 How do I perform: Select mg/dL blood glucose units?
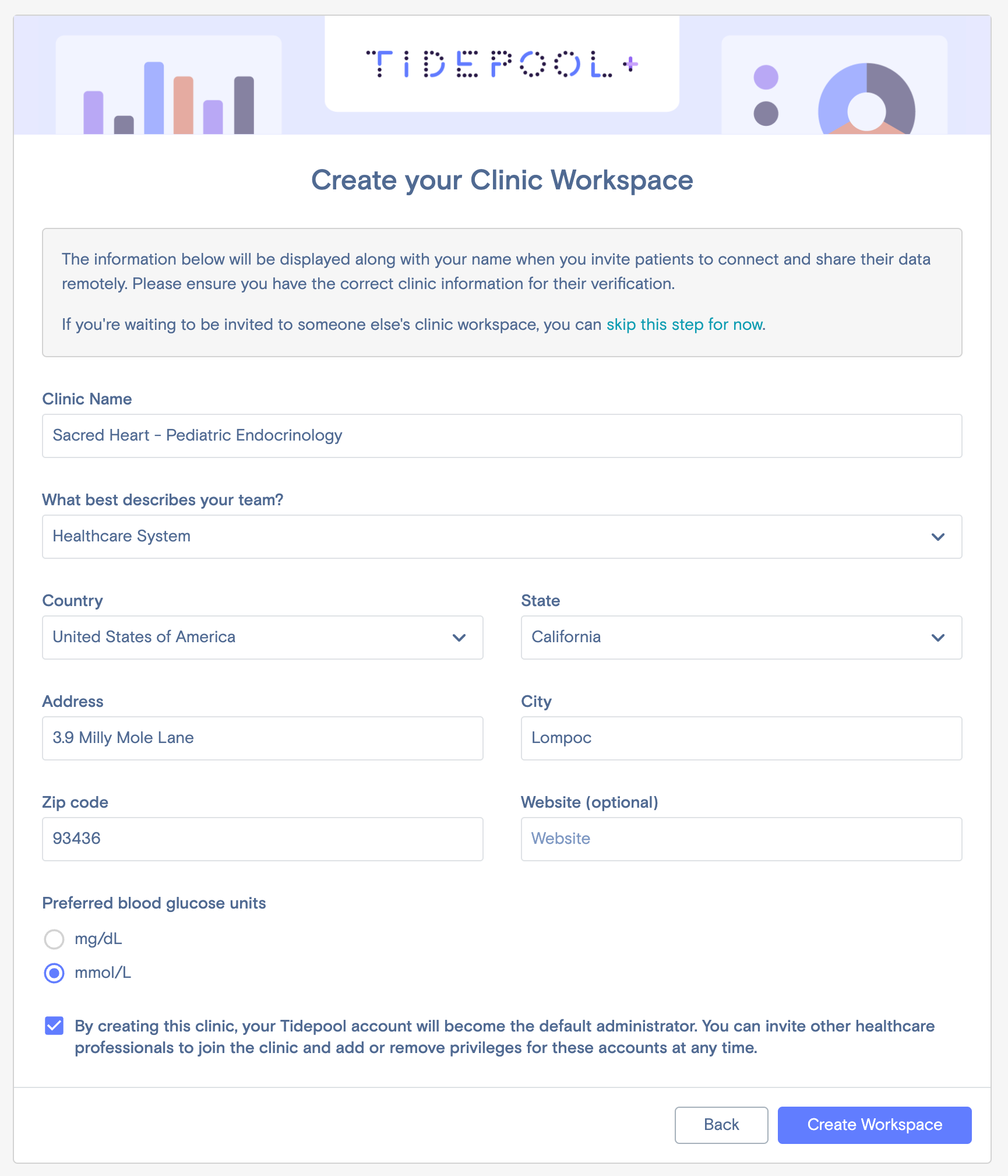tap(54, 939)
